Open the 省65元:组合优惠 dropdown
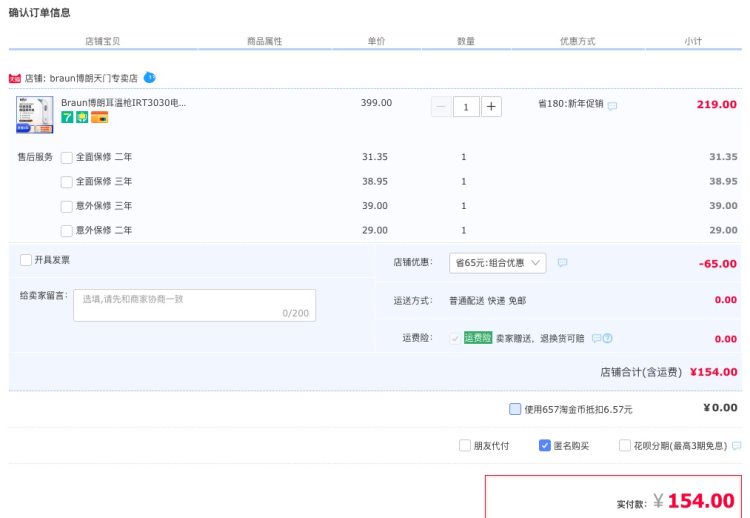750x518 pixels. click(x=497, y=263)
